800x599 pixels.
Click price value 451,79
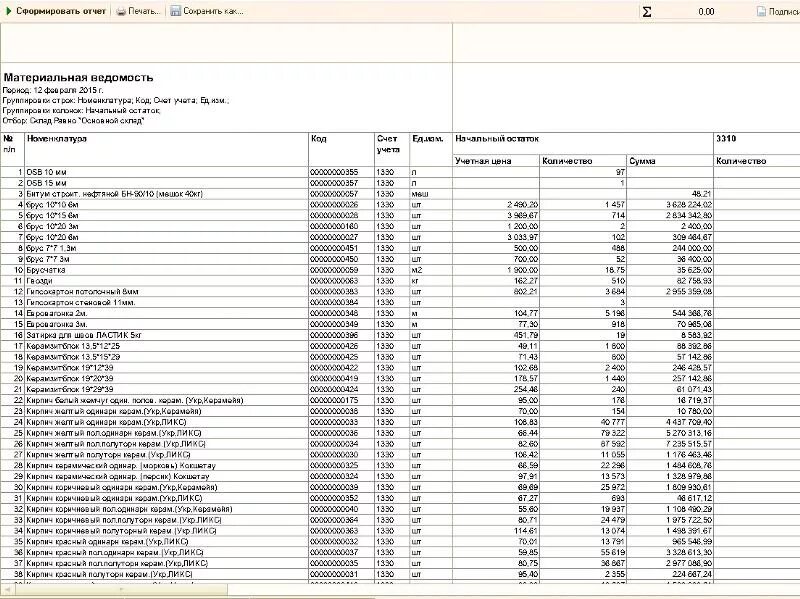coord(495,335)
